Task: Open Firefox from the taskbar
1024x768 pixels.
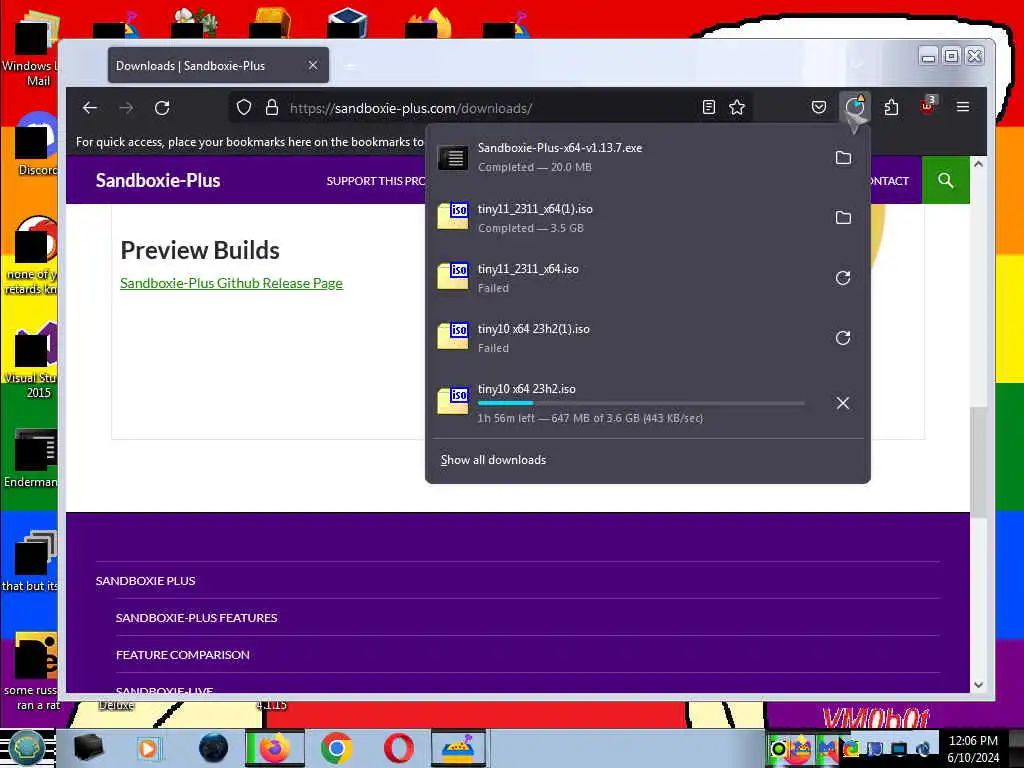Action: (275, 748)
